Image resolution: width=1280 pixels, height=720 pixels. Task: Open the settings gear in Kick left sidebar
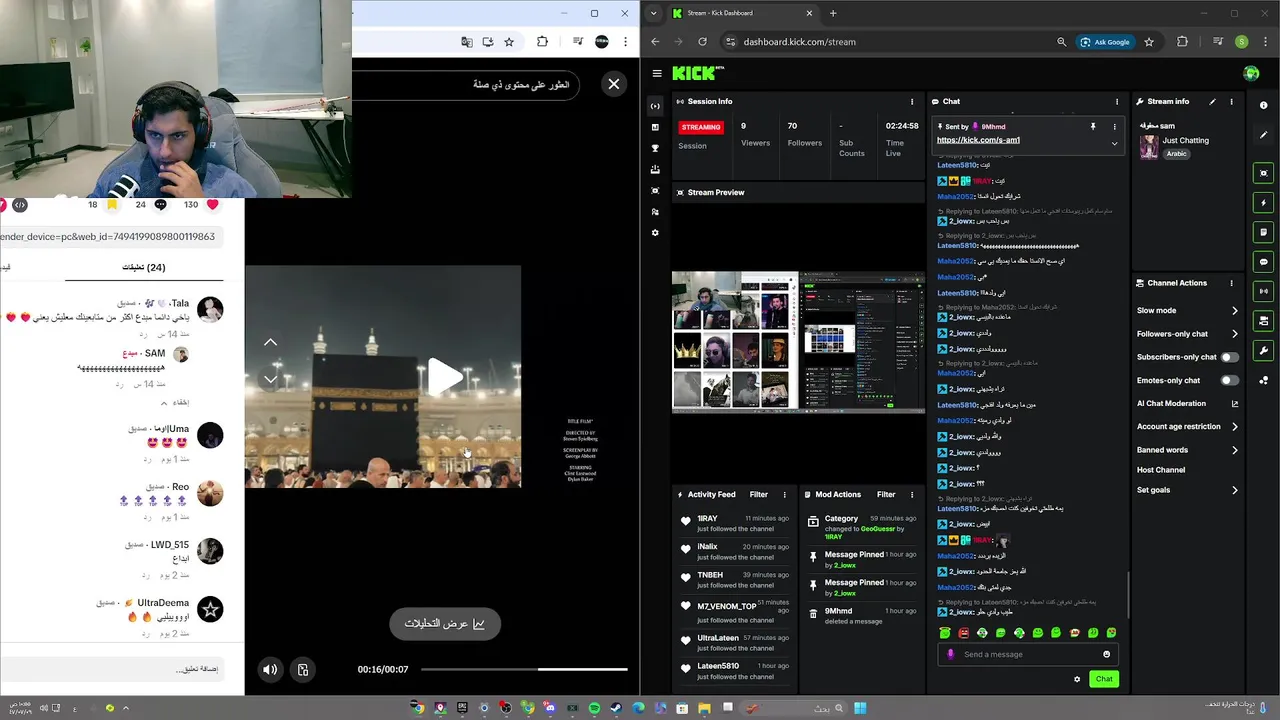coord(655,233)
